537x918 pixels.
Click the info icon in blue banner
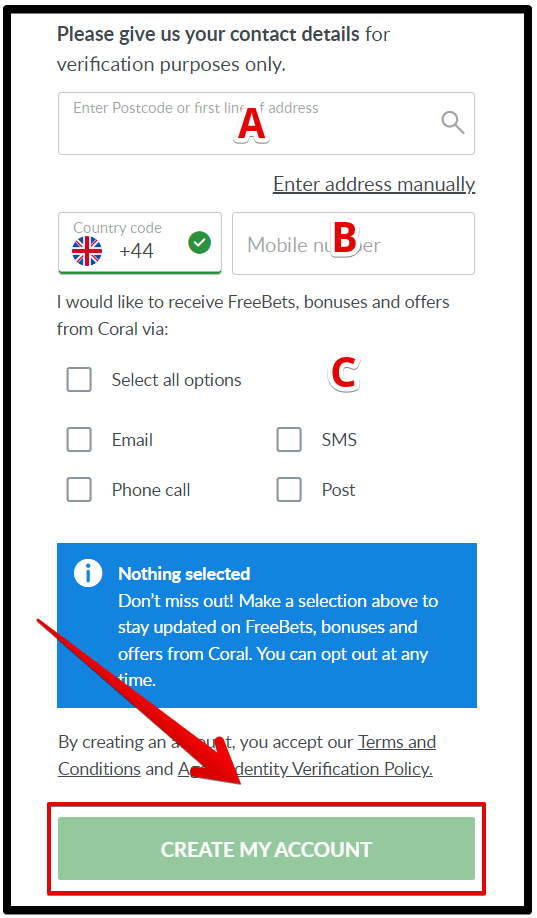tap(88, 573)
